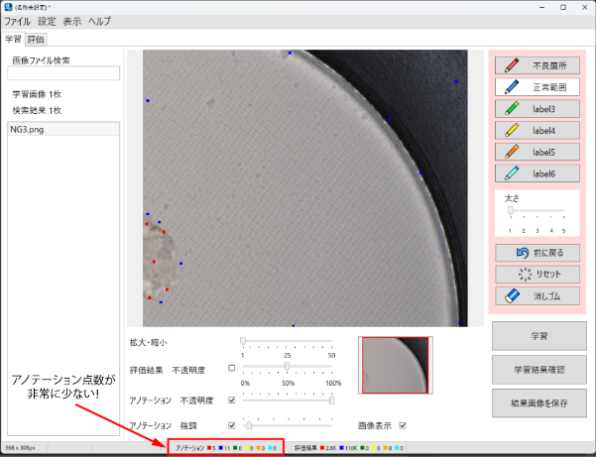The image size is (596, 457).
Task: Click the アノテーション 強調 slider handle
Action: tap(249, 425)
